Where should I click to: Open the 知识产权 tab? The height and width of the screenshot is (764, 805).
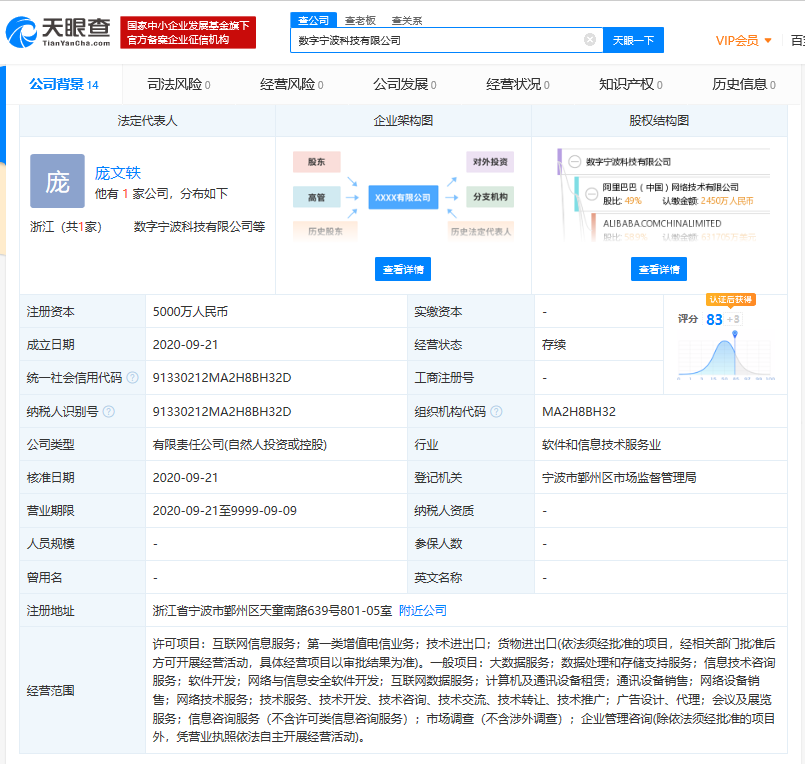coord(629,85)
